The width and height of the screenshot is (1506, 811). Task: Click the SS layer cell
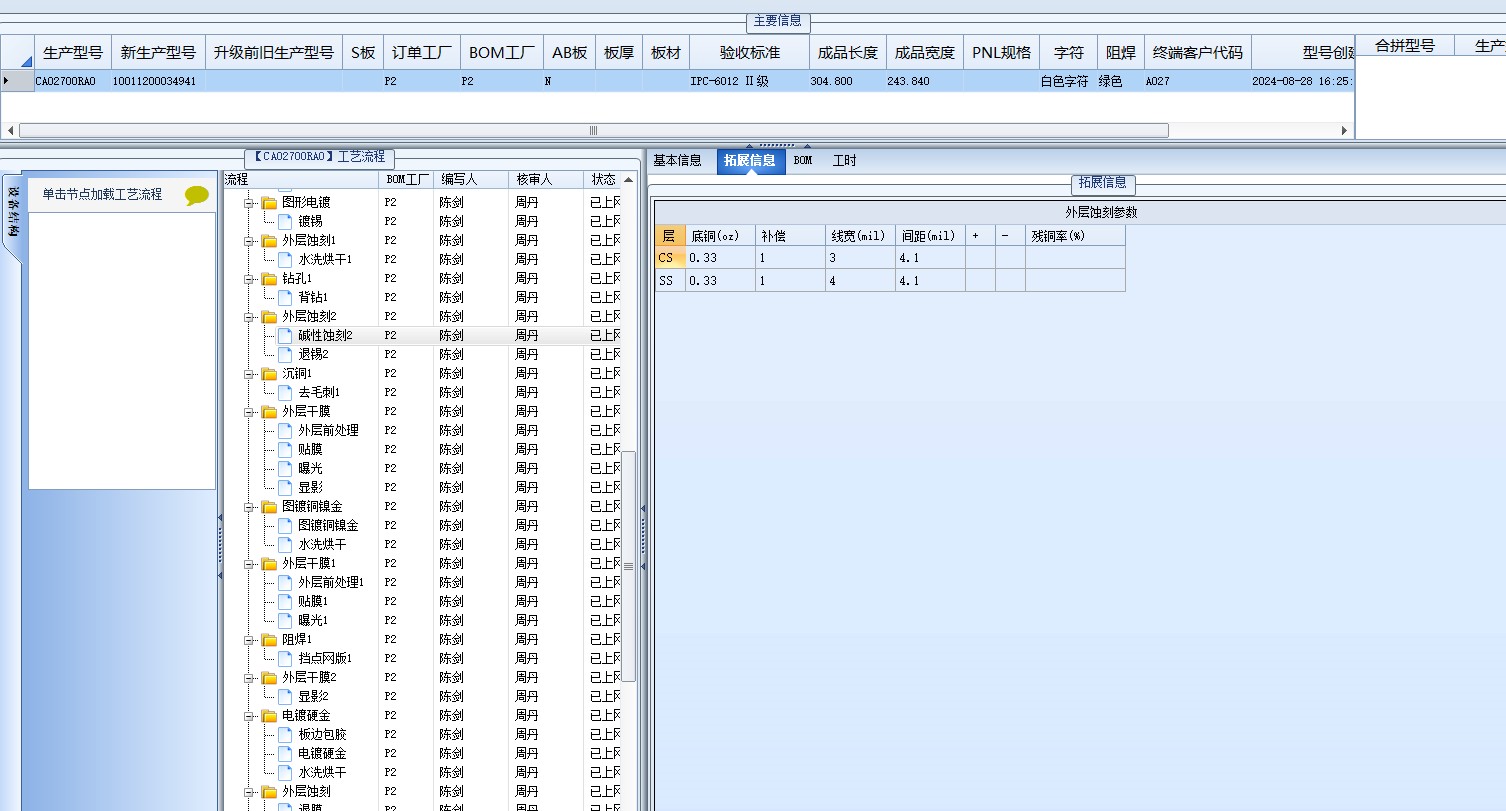click(670, 281)
